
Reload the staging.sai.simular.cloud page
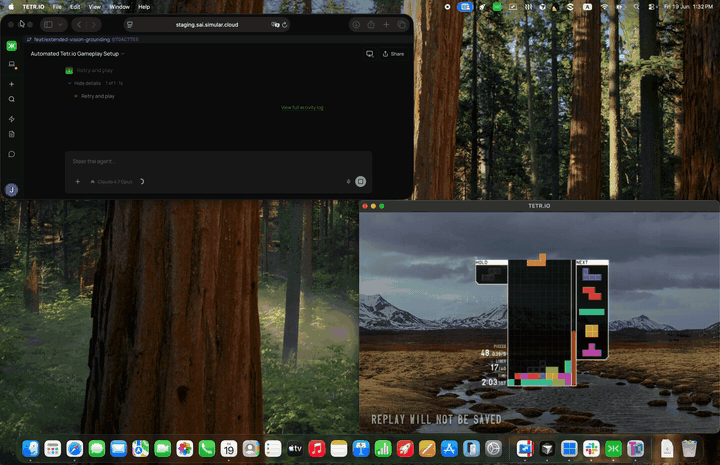tap(285, 25)
